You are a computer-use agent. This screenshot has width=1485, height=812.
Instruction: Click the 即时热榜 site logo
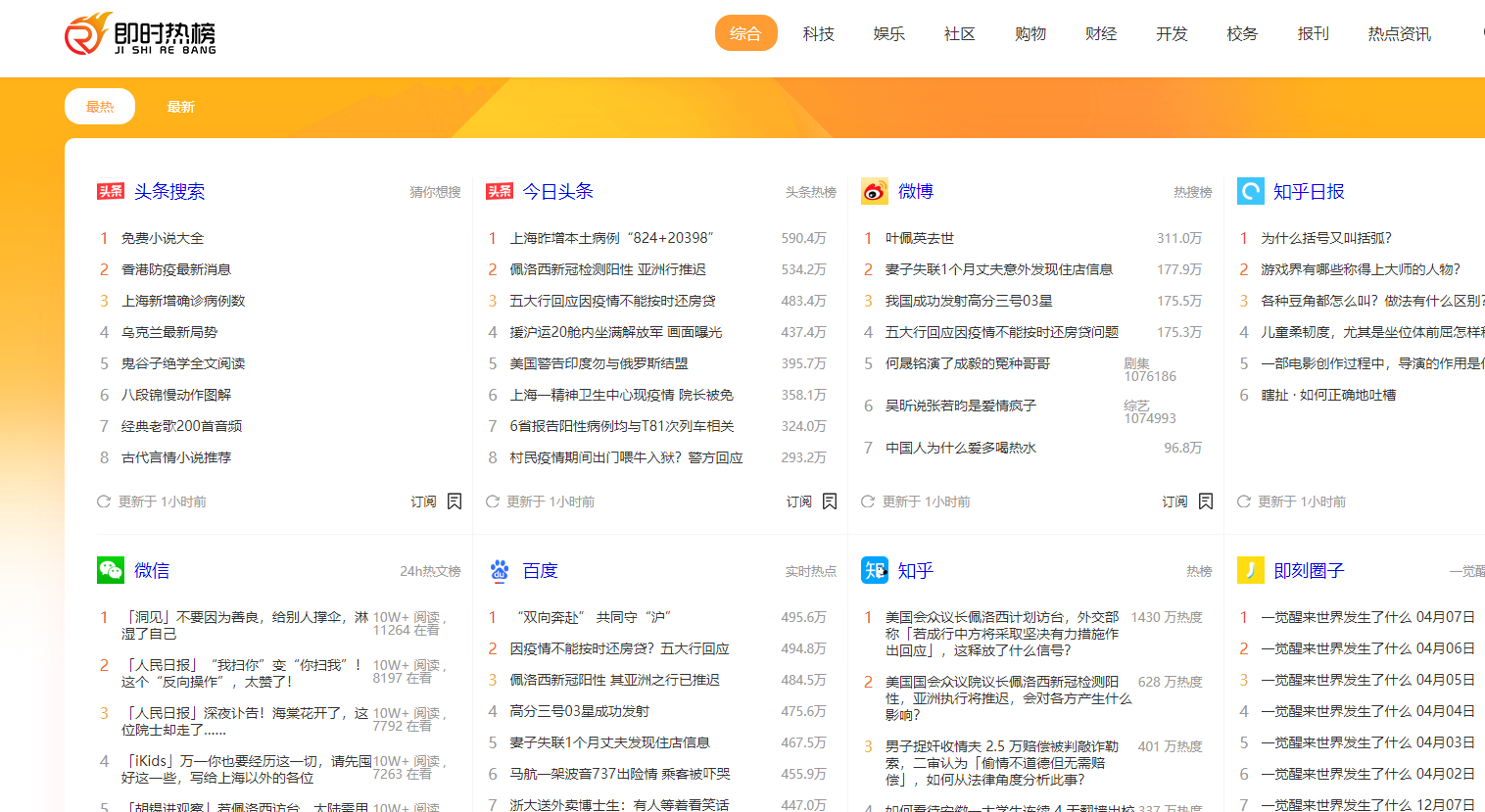(x=140, y=35)
